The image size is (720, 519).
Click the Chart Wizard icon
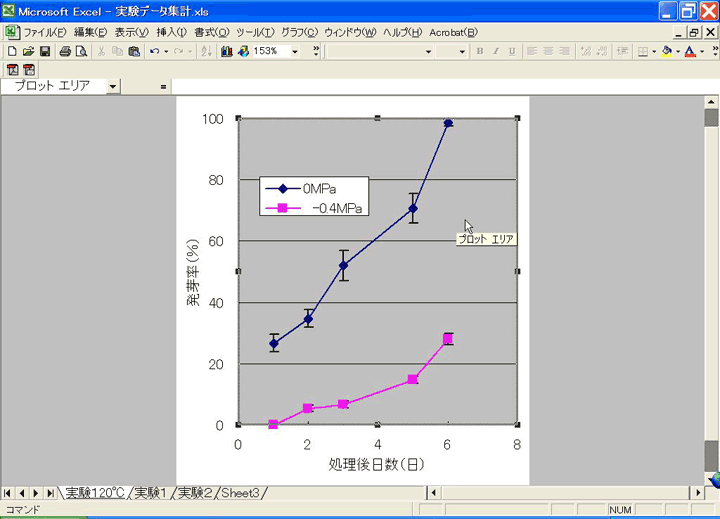pyautogui.click(x=227, y=51)
